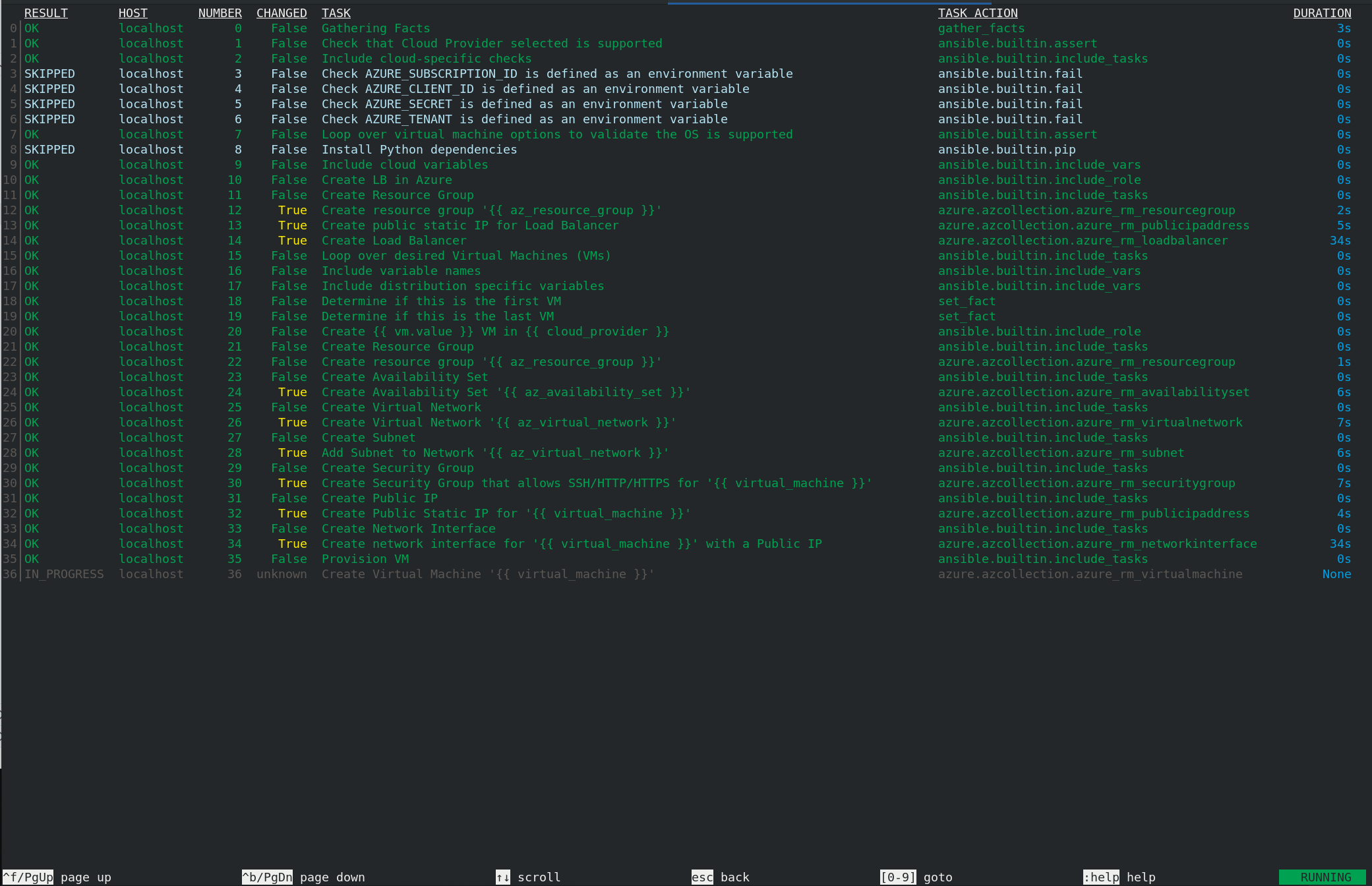Open the Check AZURE_SECRET is defined task
1372x886 pixels.
pos(524,104)
